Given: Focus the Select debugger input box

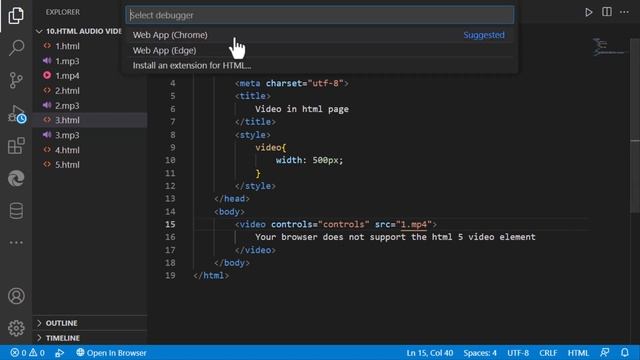Looking at the screenshot, I should click(x=320, y=15).
